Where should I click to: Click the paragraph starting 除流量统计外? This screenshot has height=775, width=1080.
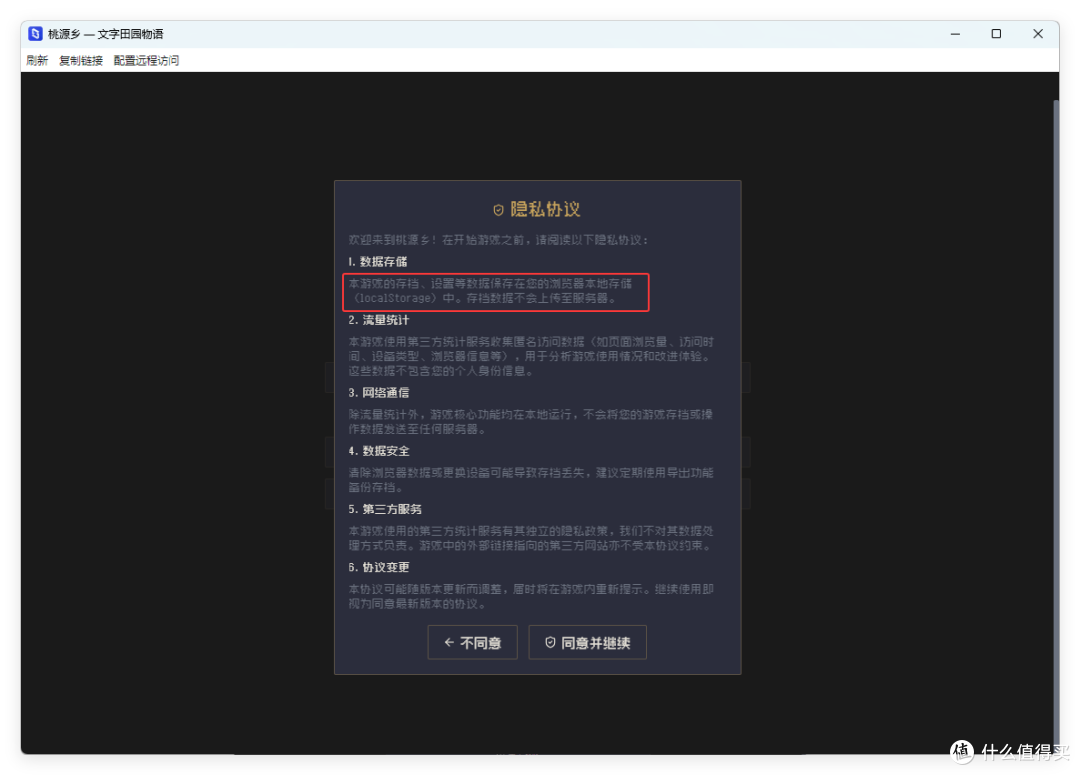(530, 422)
